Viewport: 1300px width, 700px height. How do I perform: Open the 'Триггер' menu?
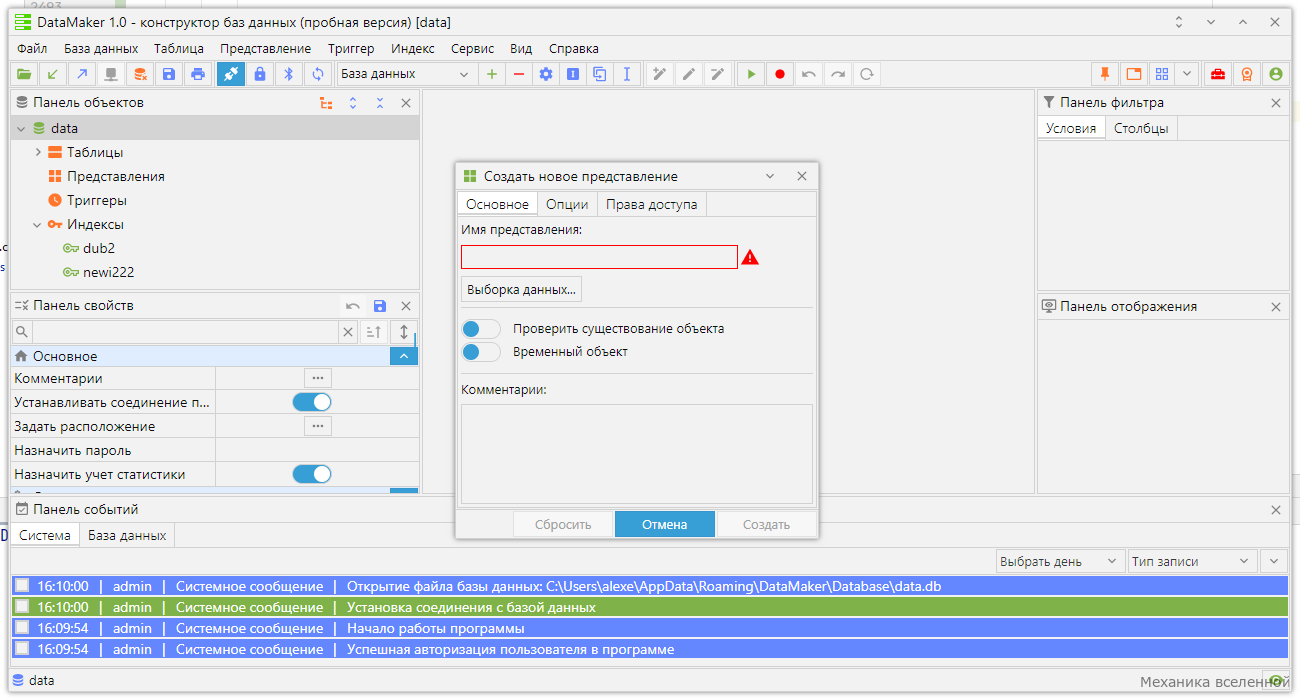(x=351, y=48)
